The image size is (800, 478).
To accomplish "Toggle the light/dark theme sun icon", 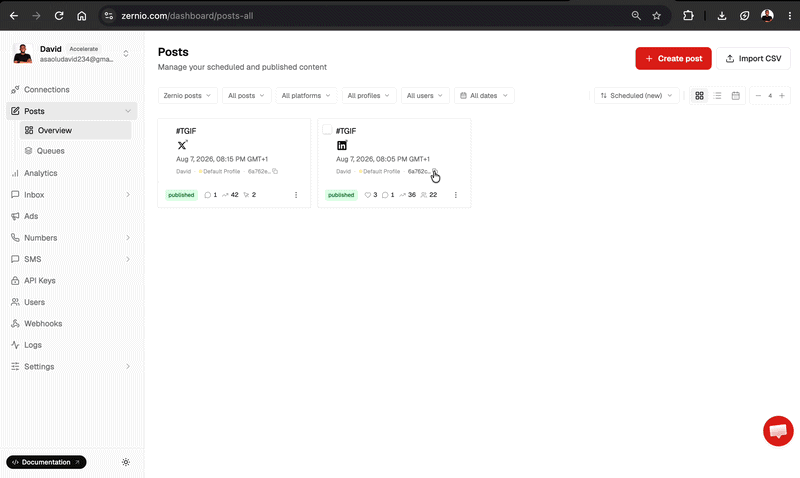I will (x=126, y=462).
